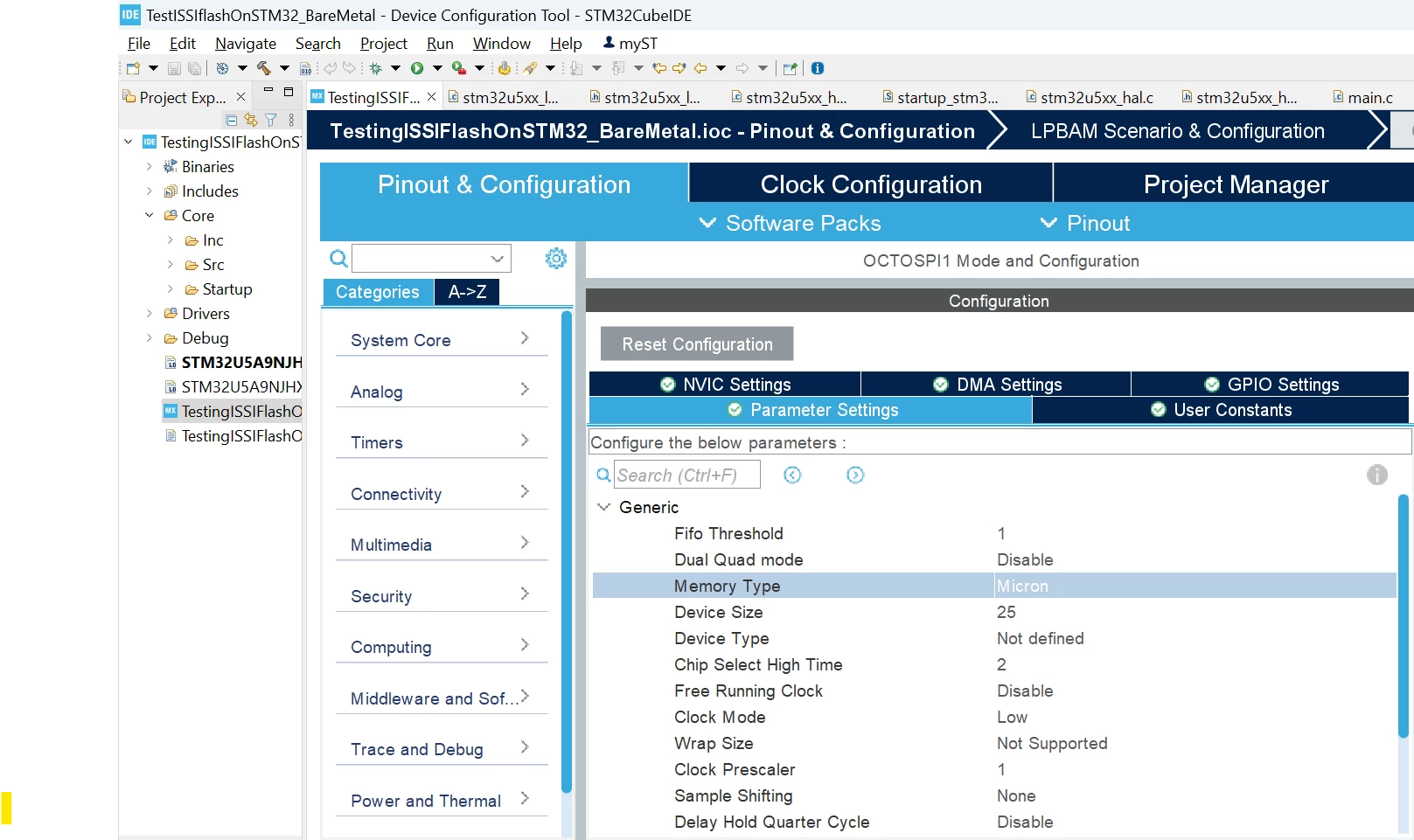Image resolution: width=1414 pixels, height=840 pixels.
Task: Open the main.c editor tab
Action: point(1362,97)
